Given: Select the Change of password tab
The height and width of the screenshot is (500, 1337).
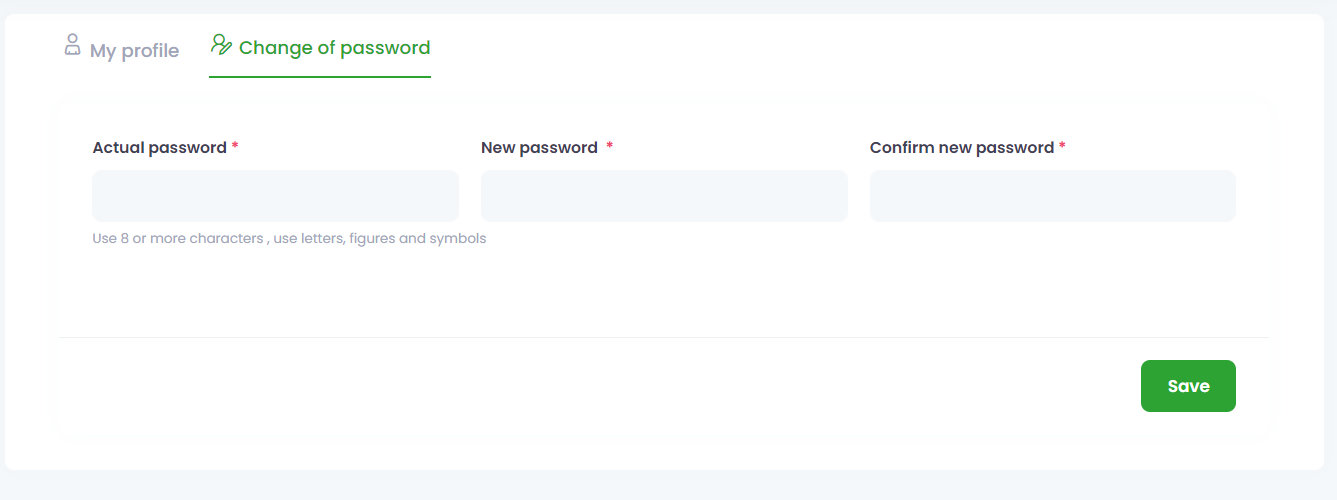Looking at the screenshot, I should [334, 48].
